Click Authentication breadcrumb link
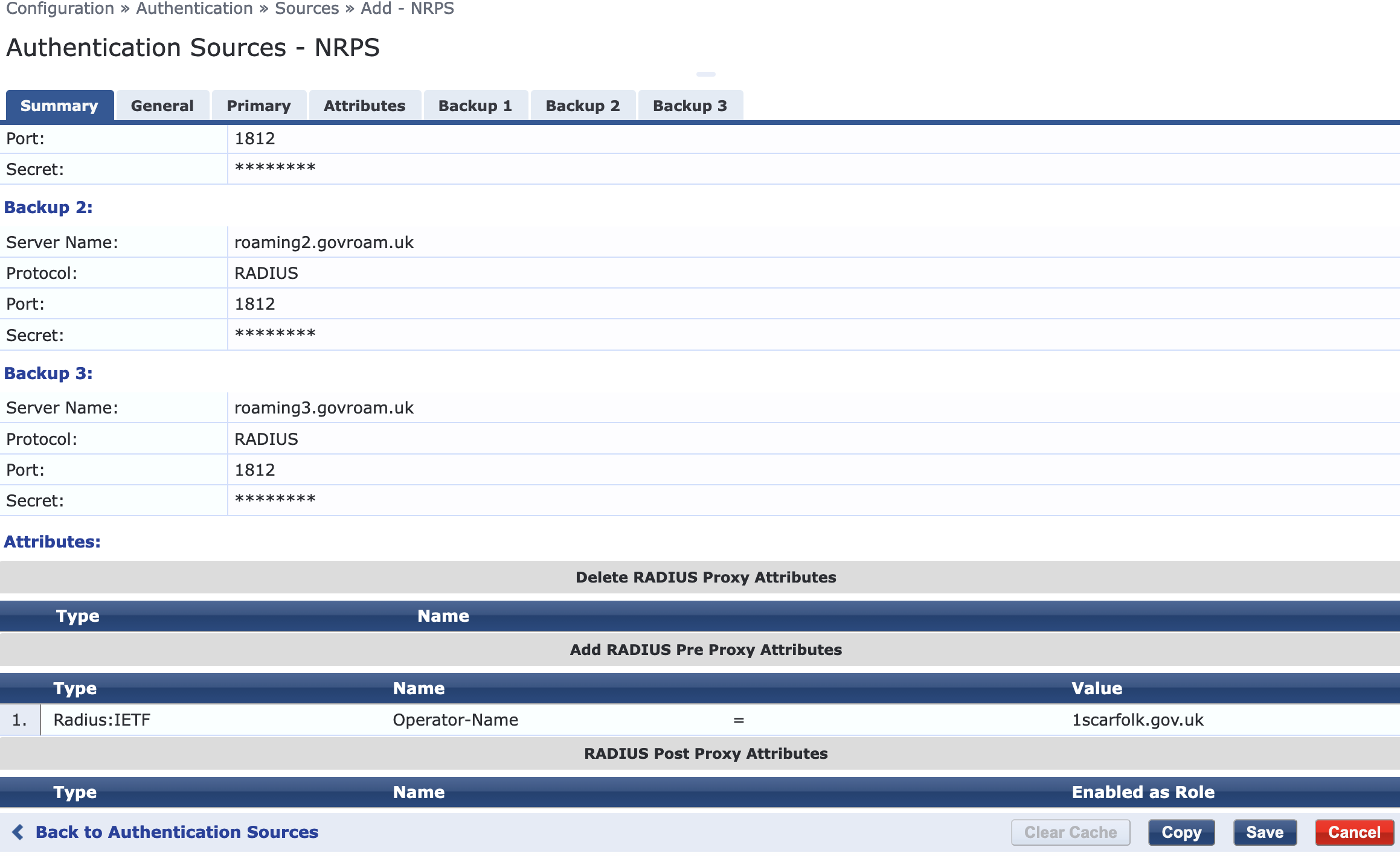The height and width of the screenshot is (856, 1400). coord(194,8)
